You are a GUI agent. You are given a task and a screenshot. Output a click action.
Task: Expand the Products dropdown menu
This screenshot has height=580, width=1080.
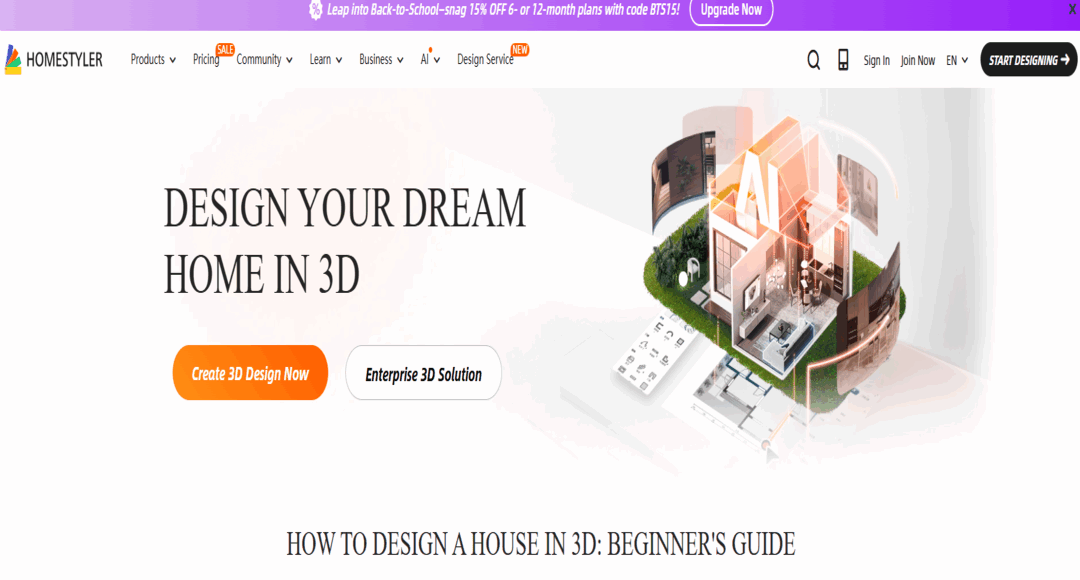point(153,60)
